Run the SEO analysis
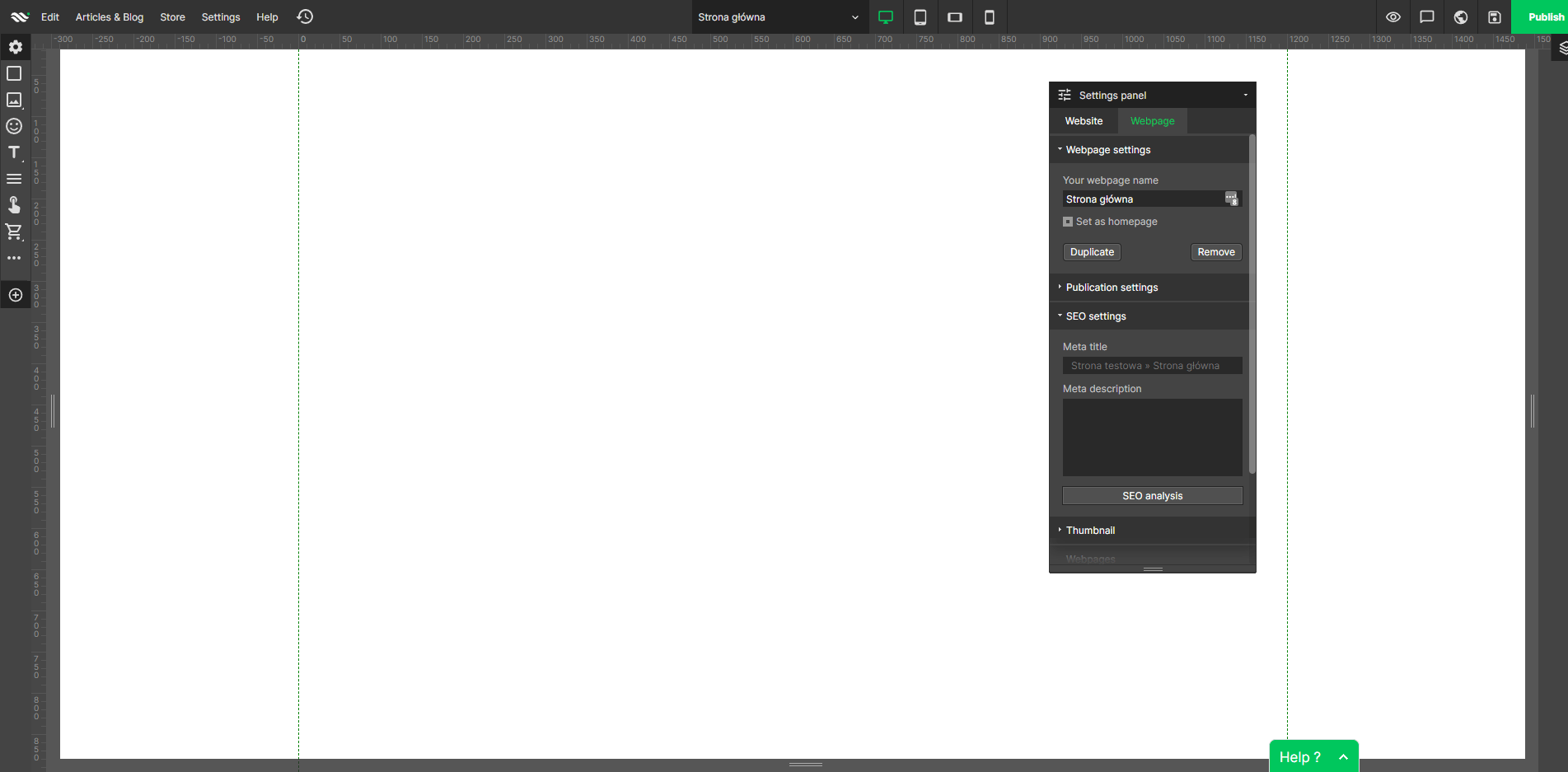 click(1152, 495)
